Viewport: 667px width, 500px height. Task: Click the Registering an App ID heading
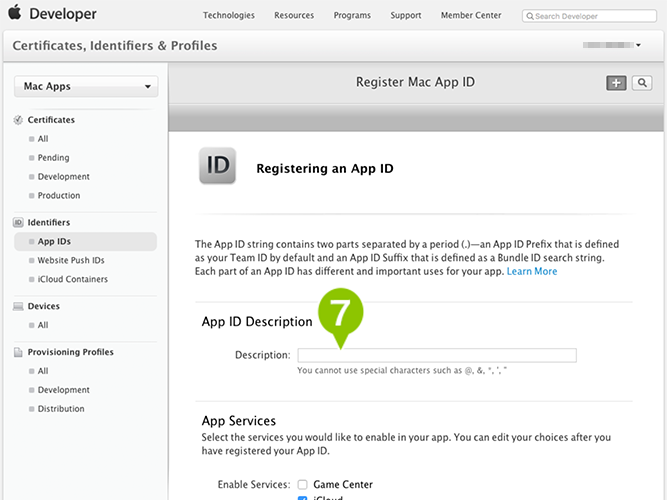tap(325, 169)
